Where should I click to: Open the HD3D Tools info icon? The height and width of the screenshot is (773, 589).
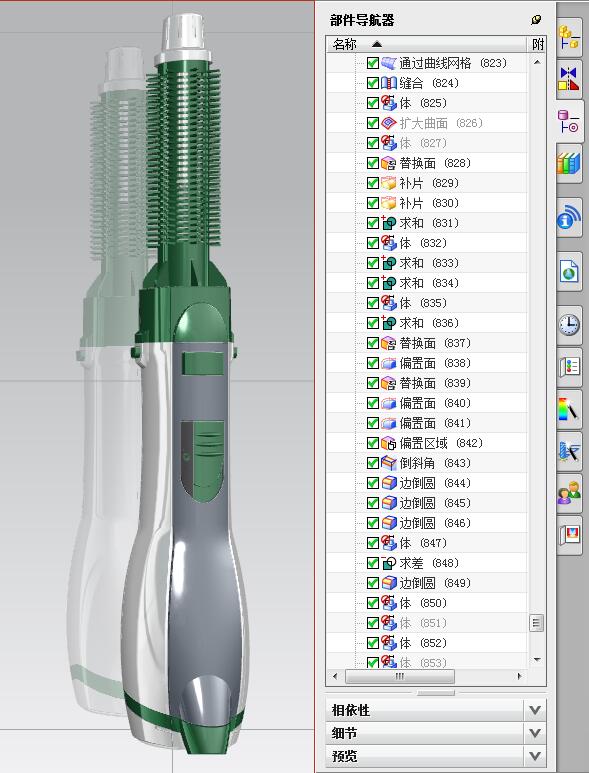pyautogui.click(x=569, y=217)
